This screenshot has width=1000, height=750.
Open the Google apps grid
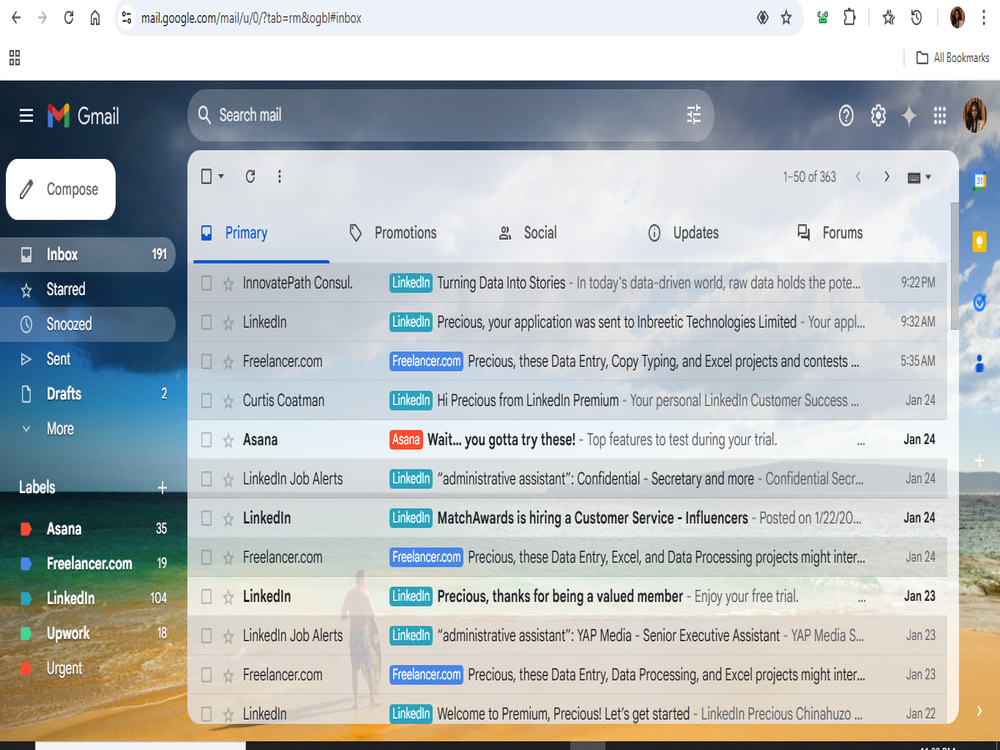[939, 115]
